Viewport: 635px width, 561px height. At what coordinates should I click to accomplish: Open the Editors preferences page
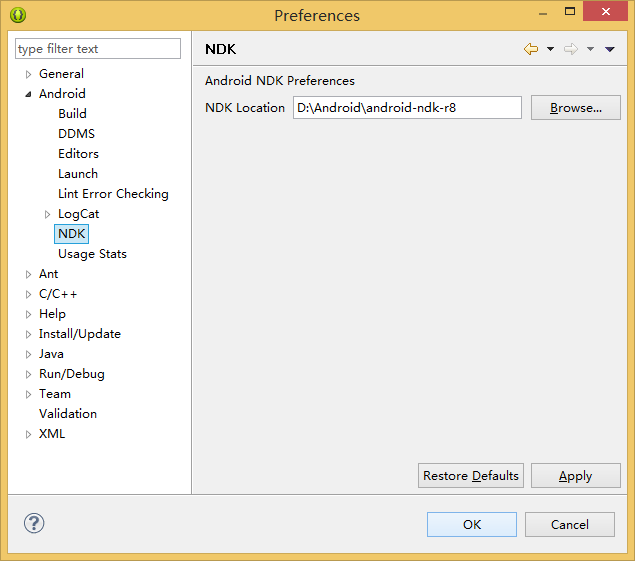click(x=78, y=154)
